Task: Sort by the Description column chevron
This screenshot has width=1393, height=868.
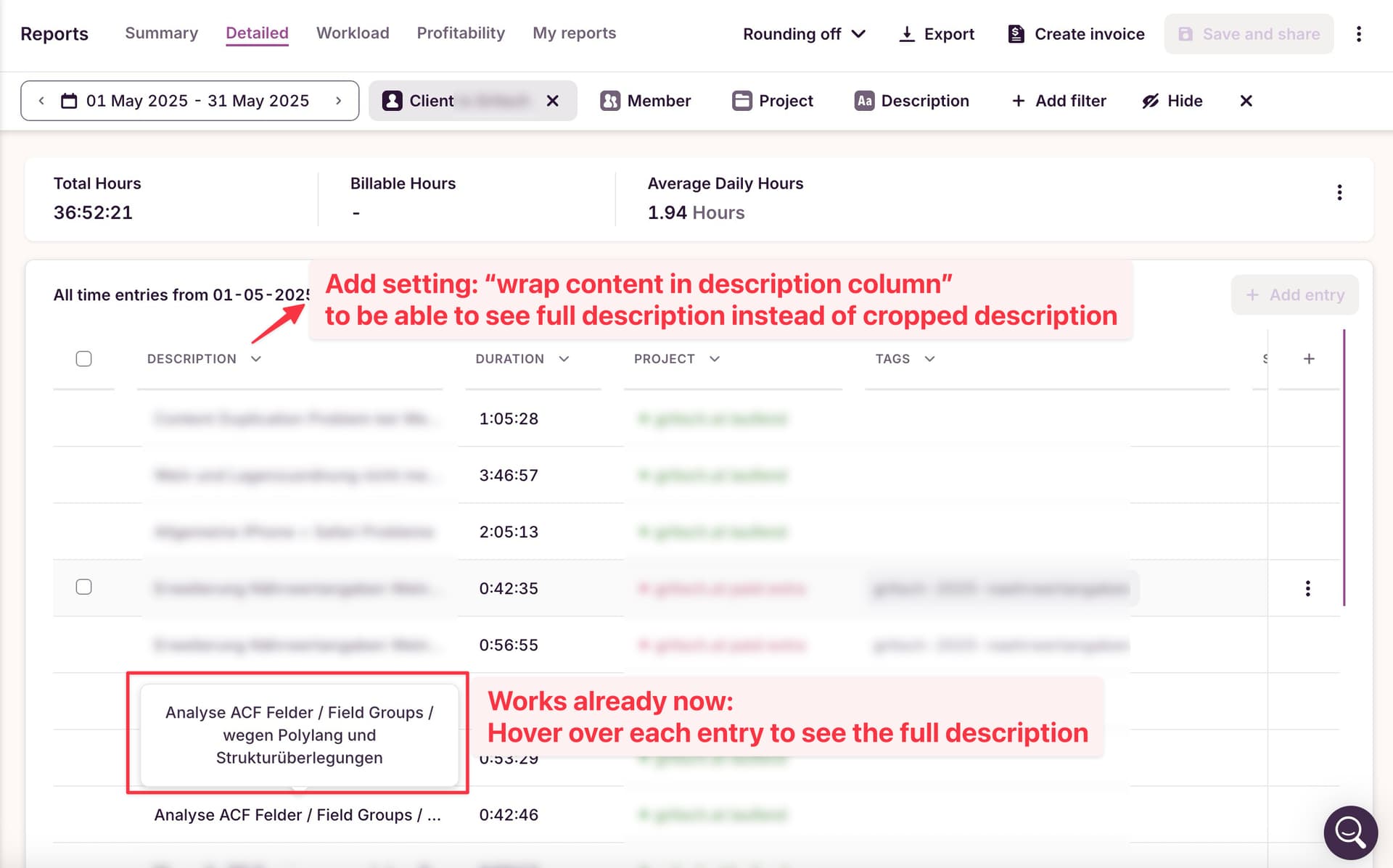Action: pyautogui.click(x=256, y=359)
